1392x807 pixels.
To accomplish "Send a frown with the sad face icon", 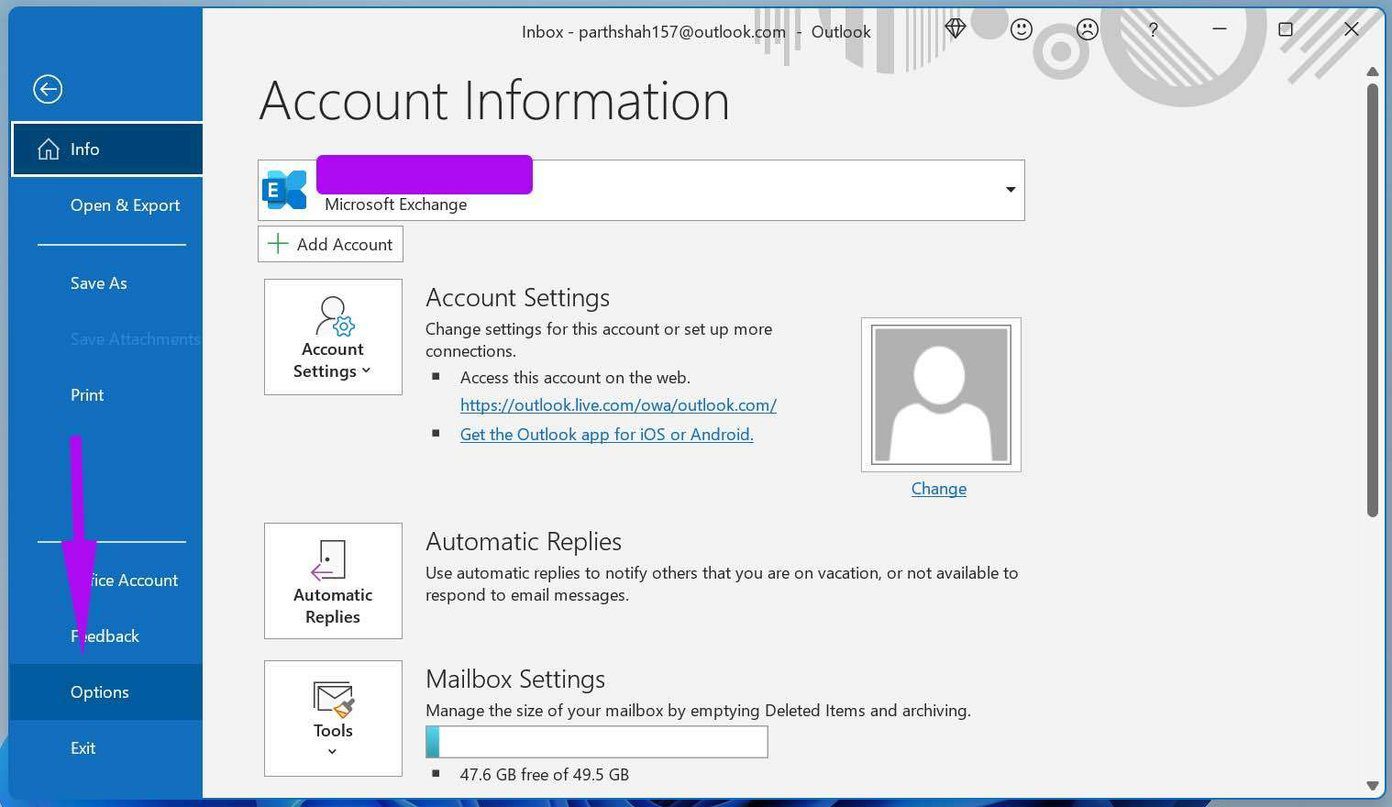I will [1087, 30].
